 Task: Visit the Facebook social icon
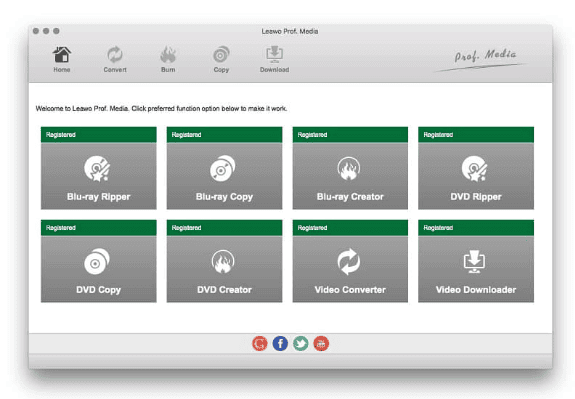[280, 344]
